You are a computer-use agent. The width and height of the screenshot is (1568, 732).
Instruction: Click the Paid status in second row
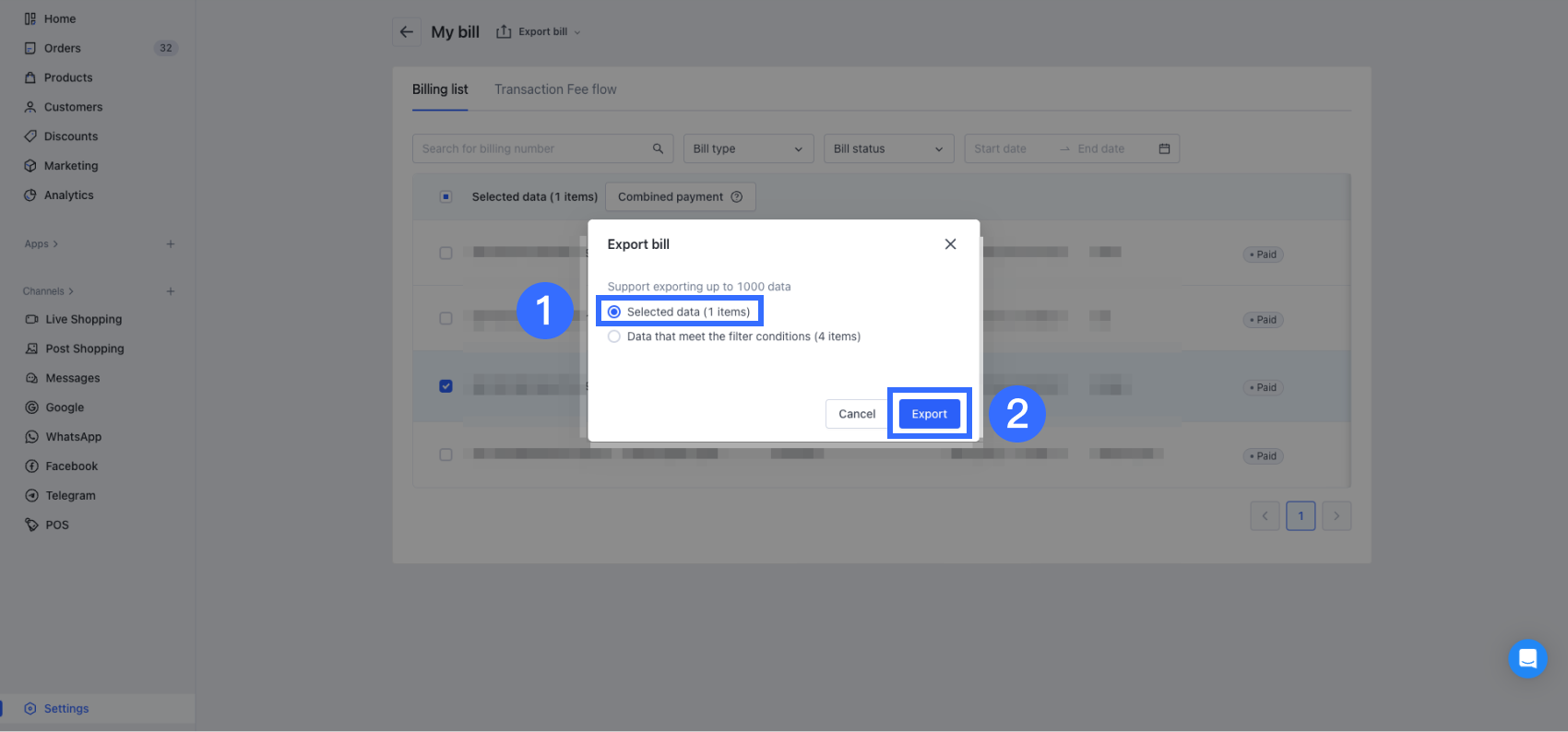click(1264, 320)
